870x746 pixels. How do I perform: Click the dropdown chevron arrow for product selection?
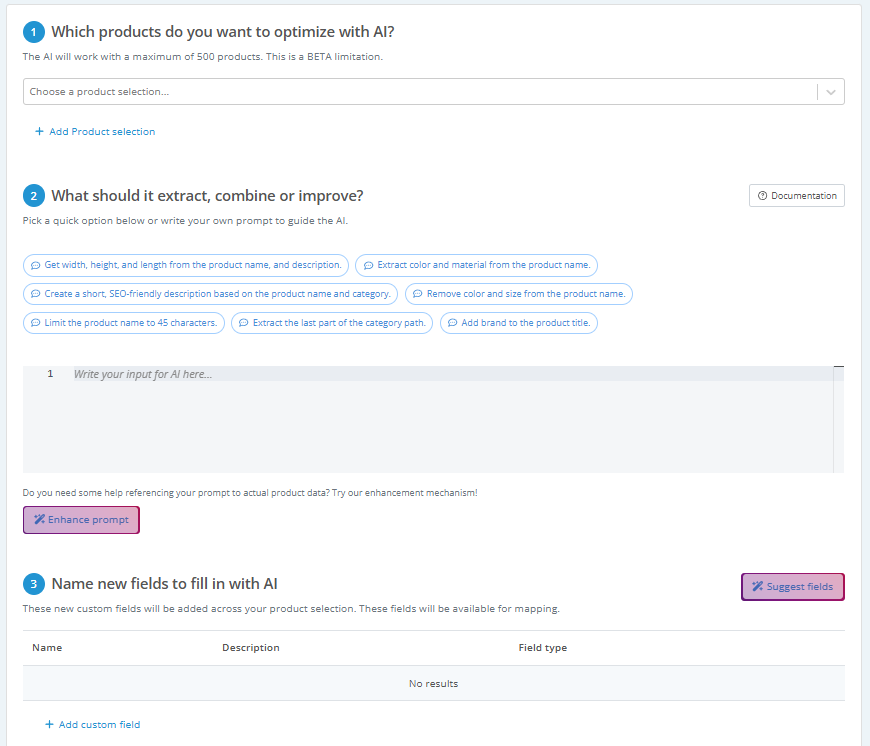point(831,92)
